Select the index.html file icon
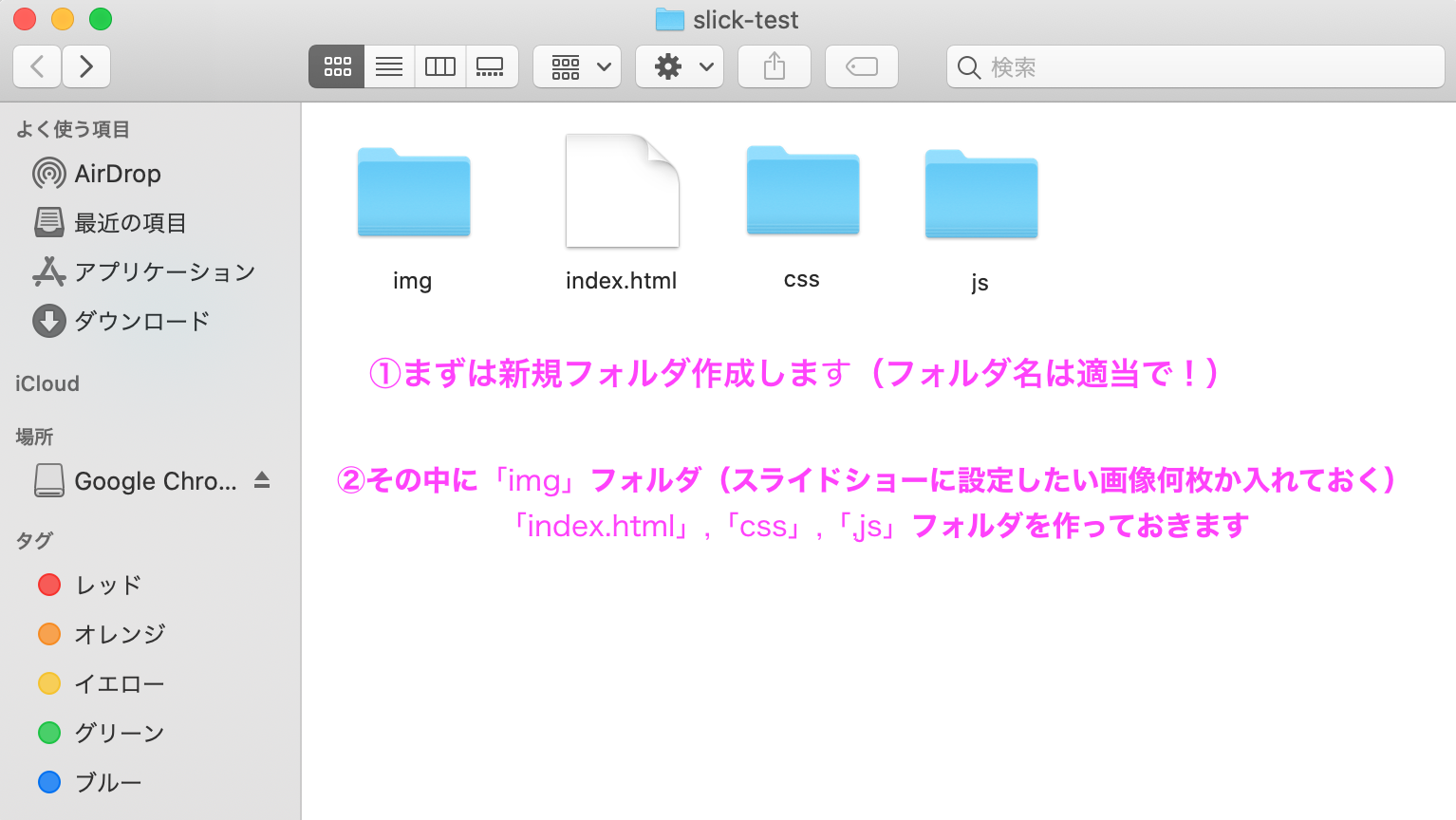Image resolution: width=1456 pixels, height=820 pixels. pyautogui.click(x=623, y=191)
